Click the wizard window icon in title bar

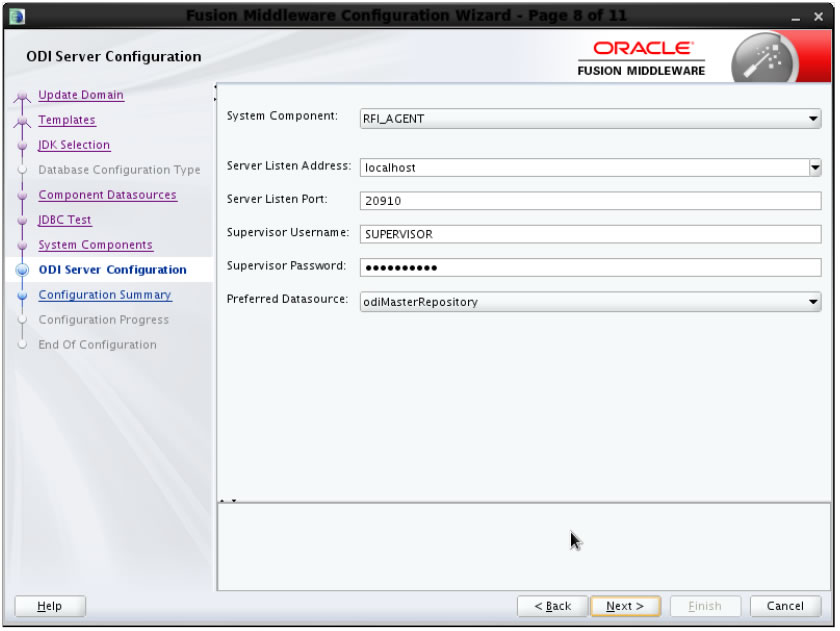pyautogui.click(x=17, y=16)
